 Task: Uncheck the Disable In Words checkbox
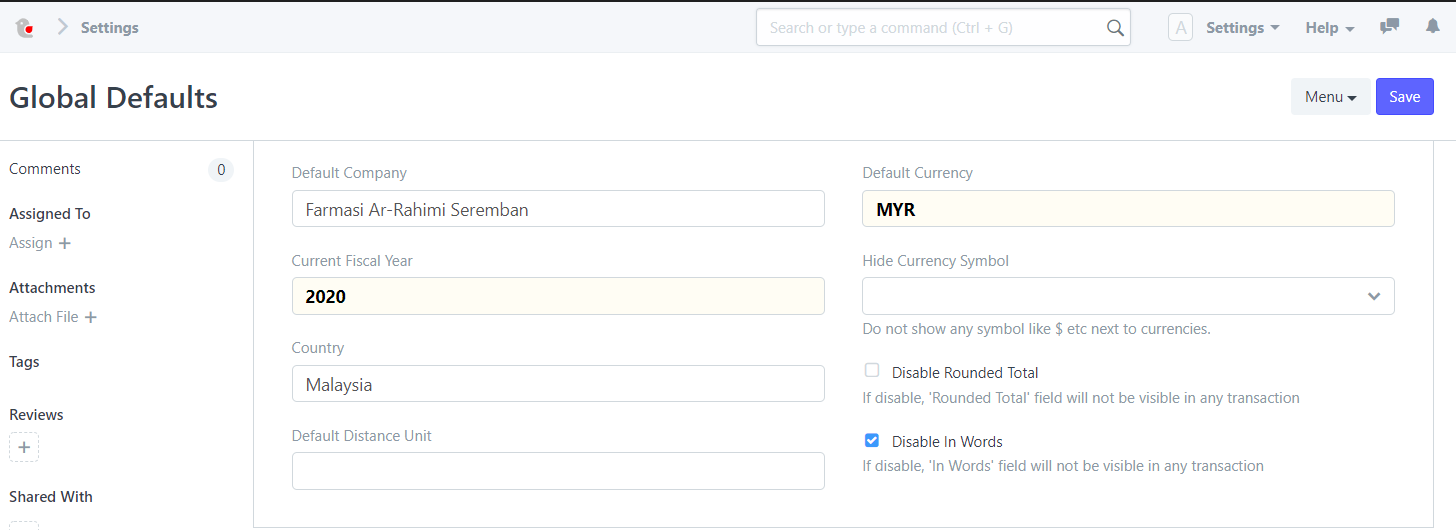coord(872,440)
